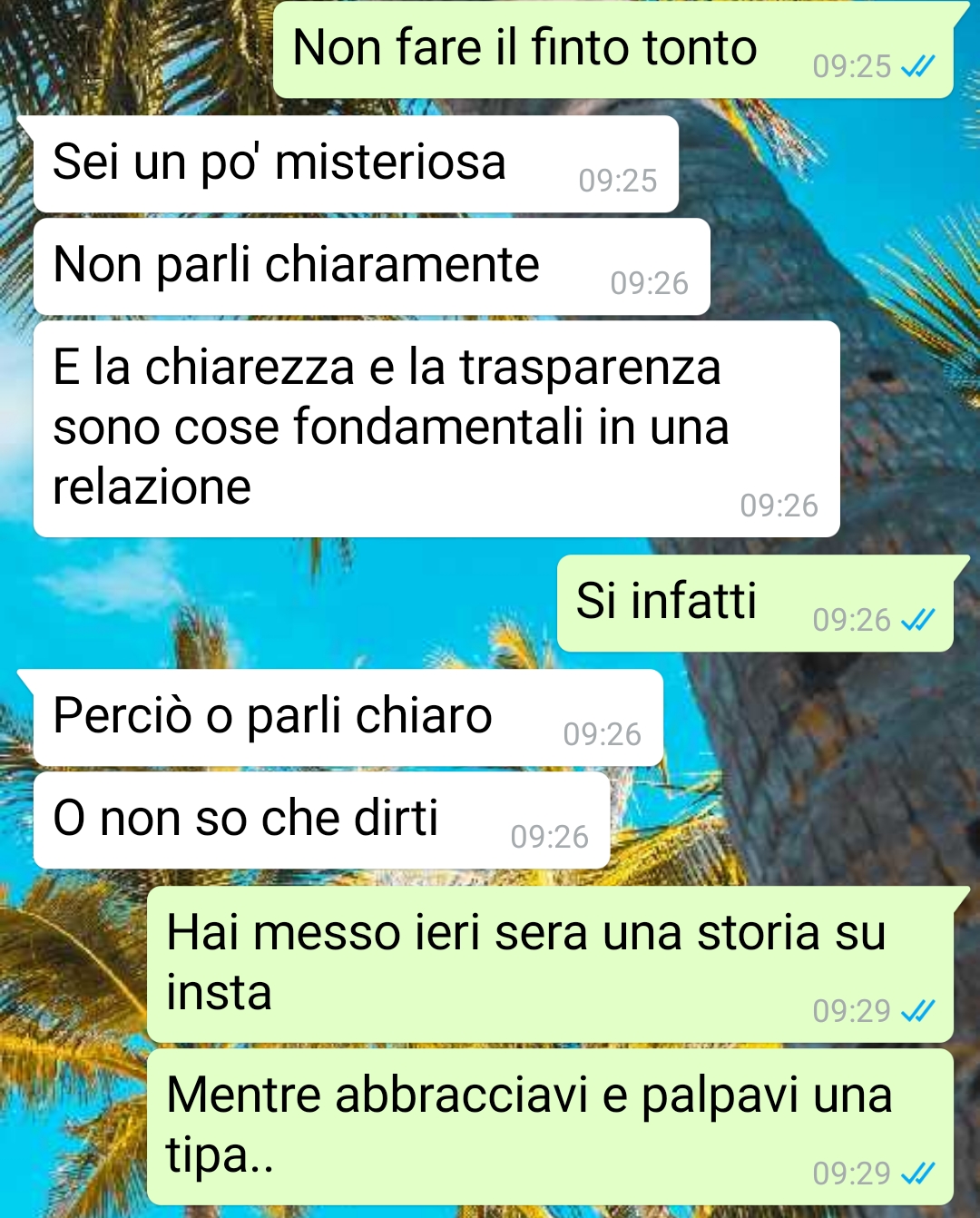Select the 'Sei un po' misteriosa' message

pos(356,164)
